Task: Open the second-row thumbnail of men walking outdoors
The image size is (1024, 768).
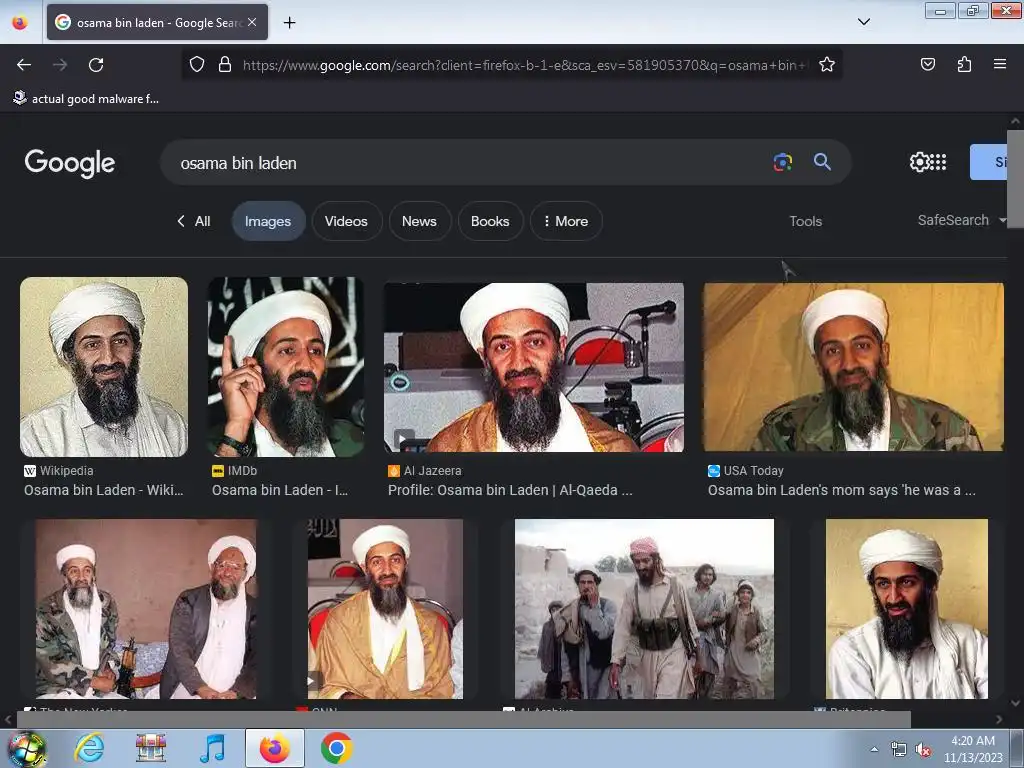Action: [x=645, y=609]
